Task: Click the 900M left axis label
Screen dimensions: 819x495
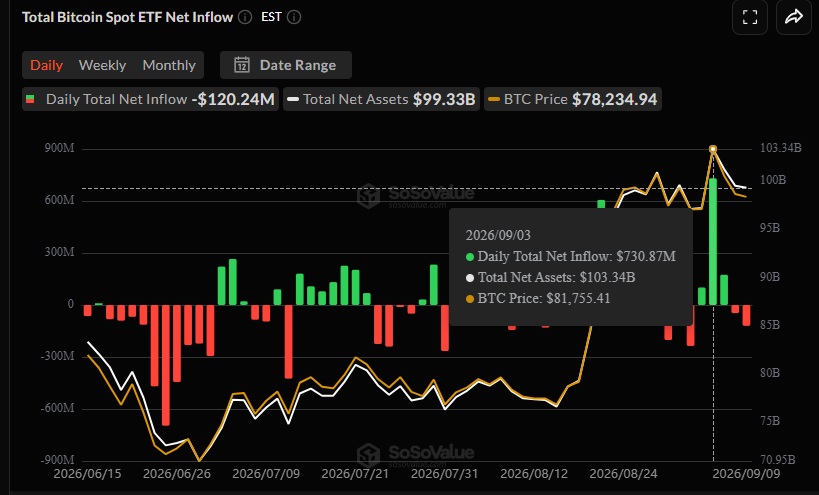Action: pyautogui.click(x=60, y=148)
